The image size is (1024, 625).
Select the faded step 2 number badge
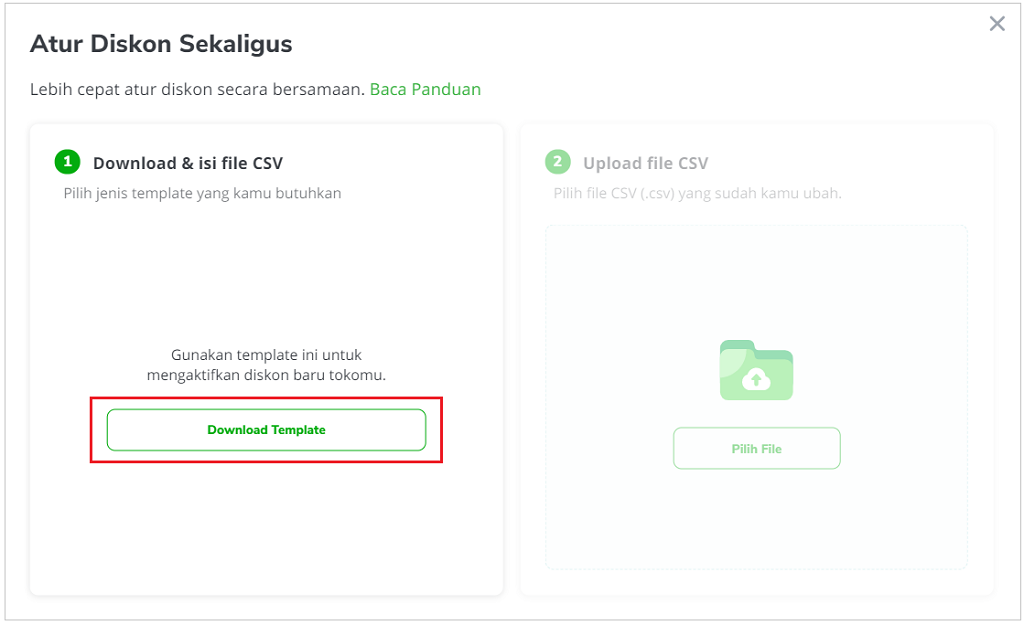coord(558,161)
